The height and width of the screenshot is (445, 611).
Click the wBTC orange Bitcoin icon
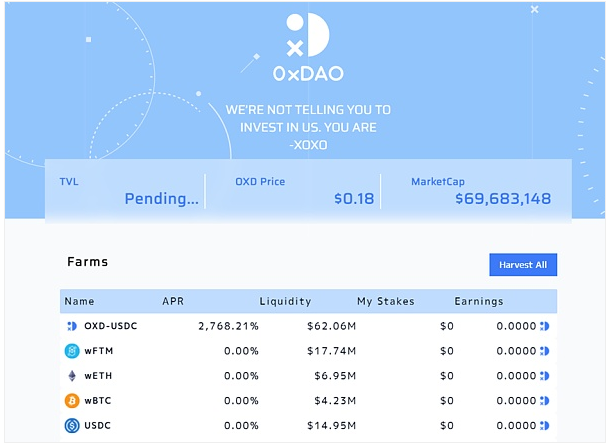point(72,401)
